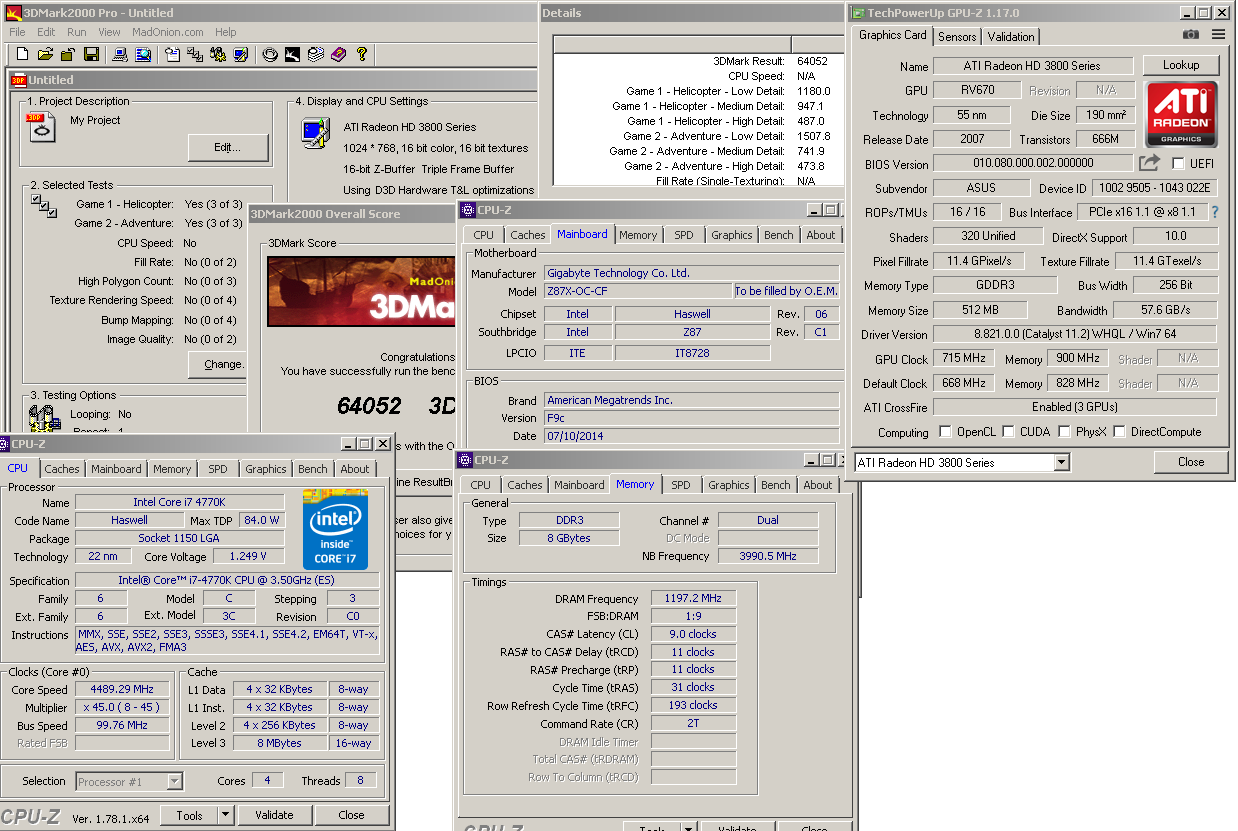Toggle the OpenCL computing checkbox

(945, 432)
